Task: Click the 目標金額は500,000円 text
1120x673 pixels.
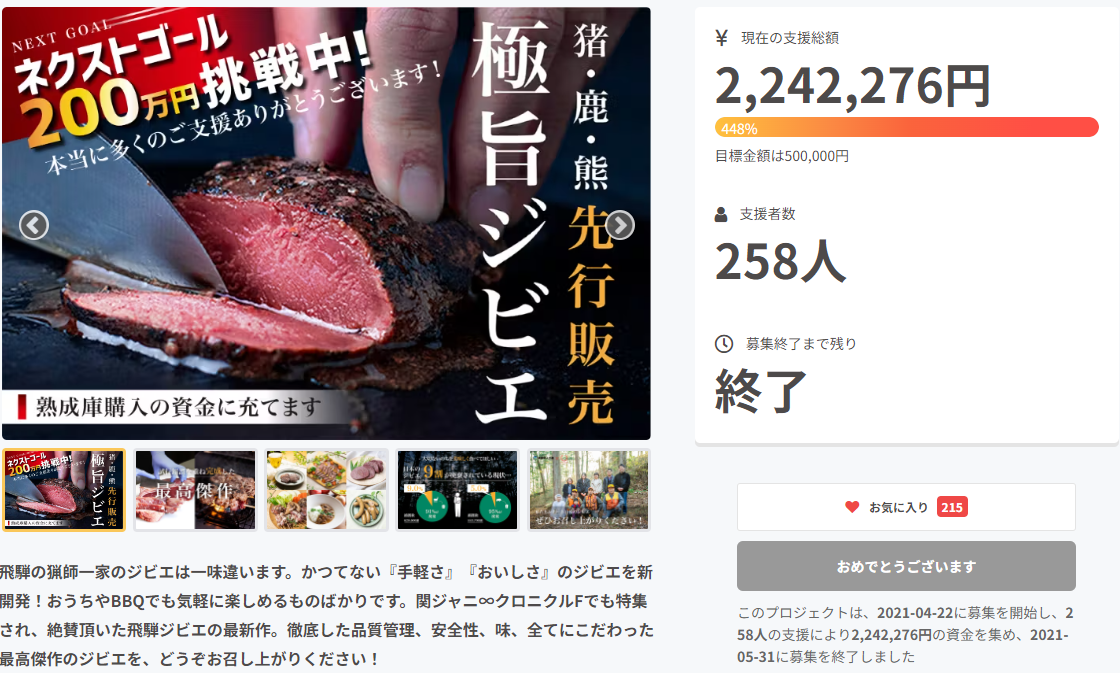Action: tap(782, 156)
